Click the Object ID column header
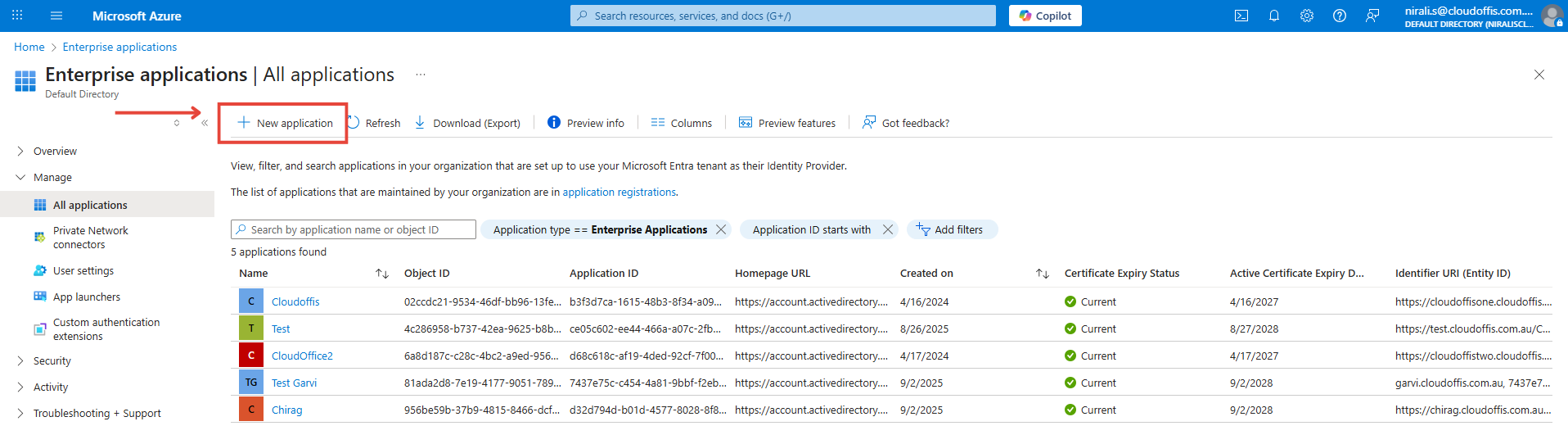 [x=426, y=274]
